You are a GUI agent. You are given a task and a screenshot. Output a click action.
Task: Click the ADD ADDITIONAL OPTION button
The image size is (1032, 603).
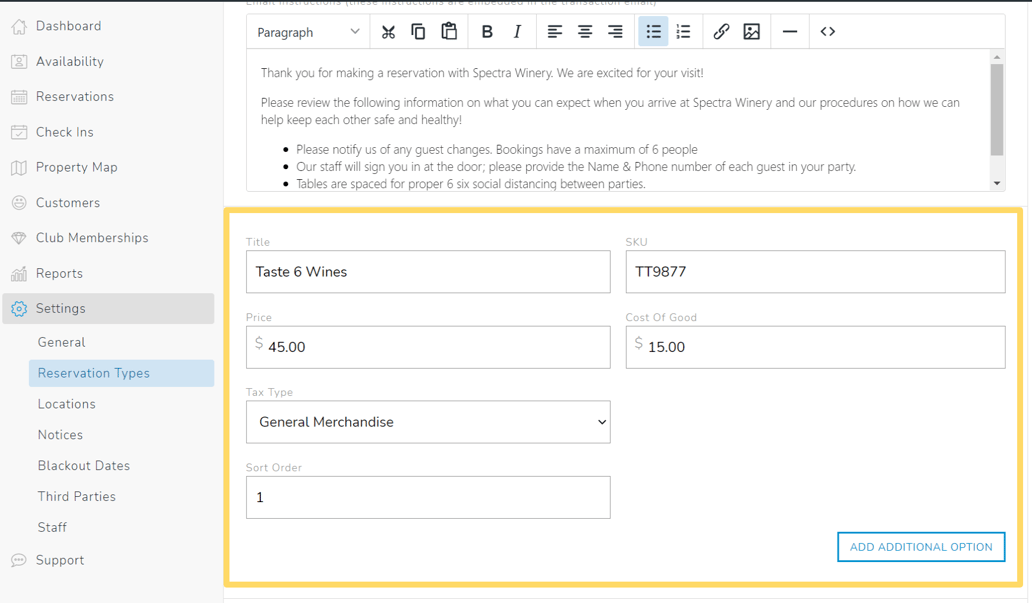click(x=920, y=546)
